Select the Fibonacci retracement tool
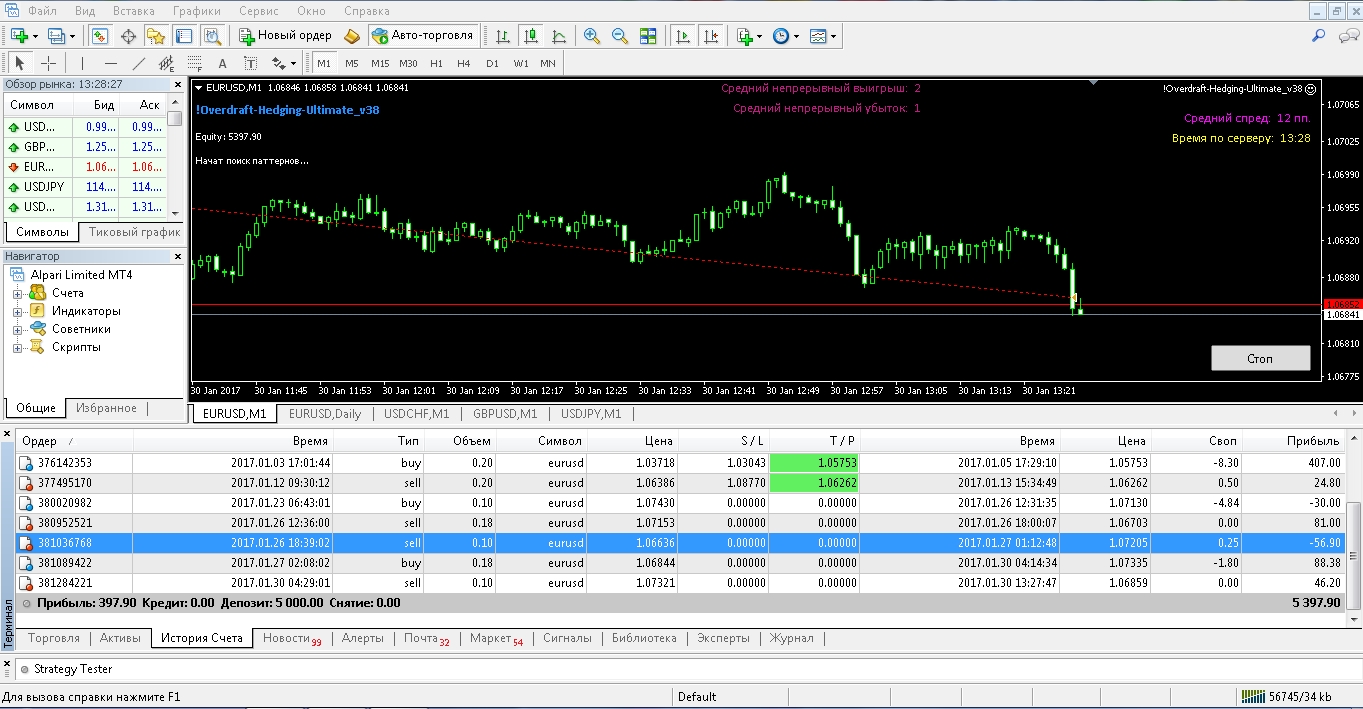The width and height of the screenshot is (1363, 709). click(195, 63)
